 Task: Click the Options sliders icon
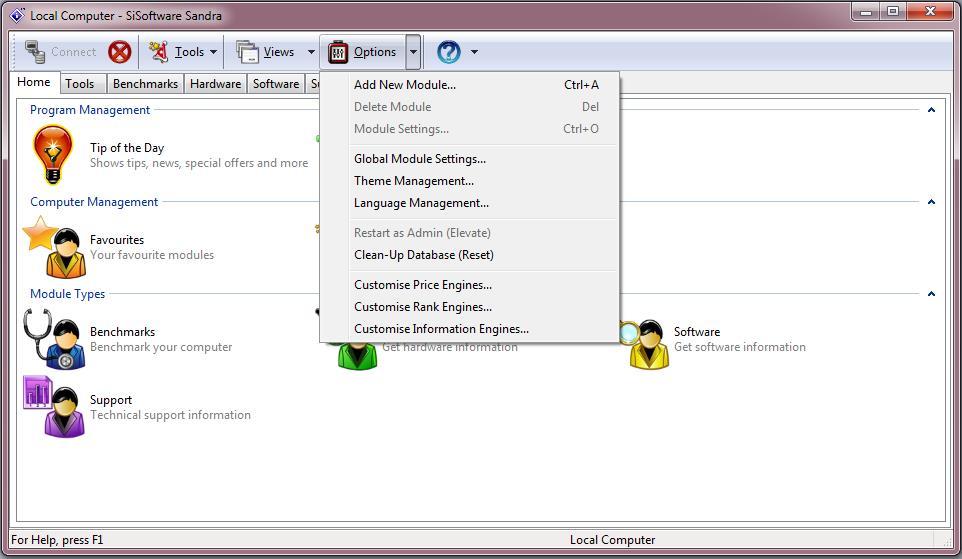pos(337,52)
